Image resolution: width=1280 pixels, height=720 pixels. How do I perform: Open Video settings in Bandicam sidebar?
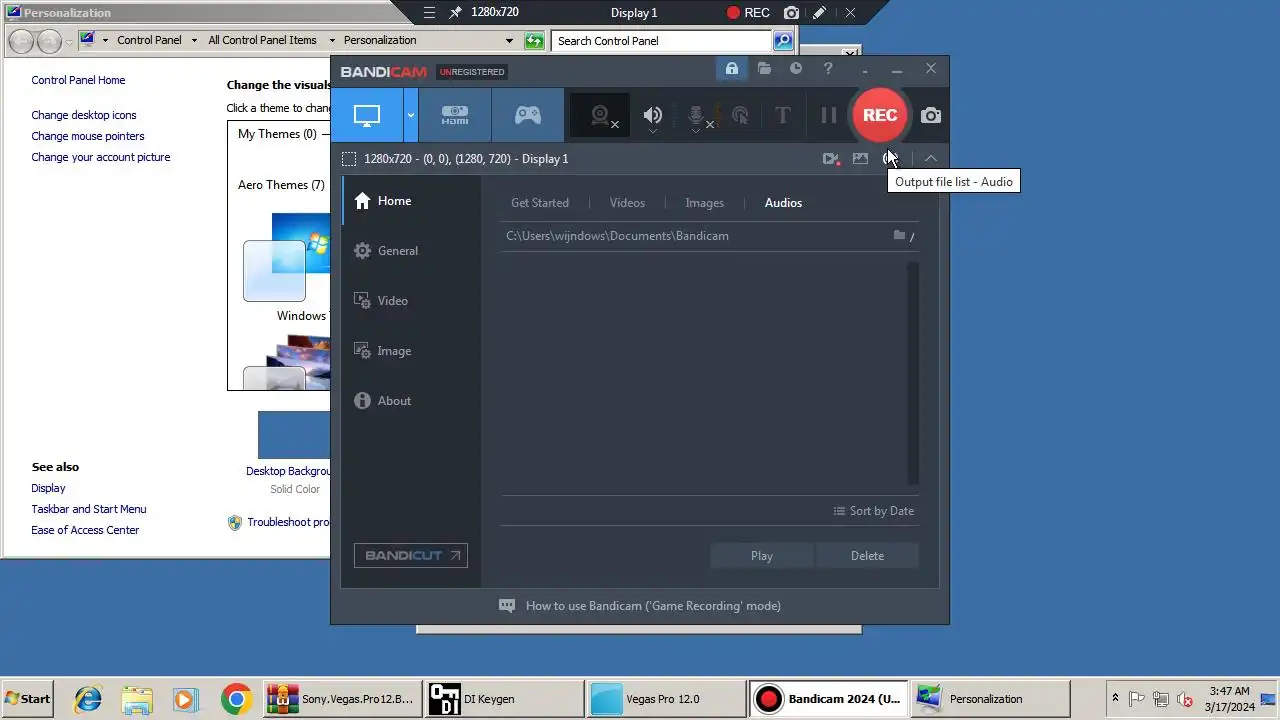pos(411,301)
